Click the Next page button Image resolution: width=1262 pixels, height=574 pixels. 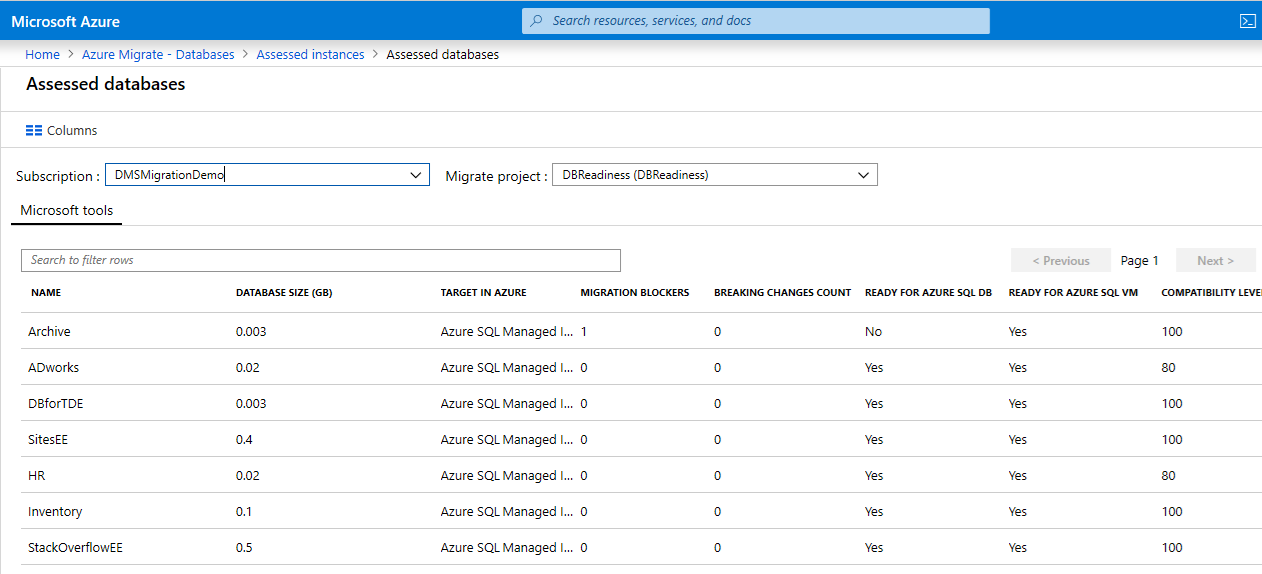(1215, 261)
